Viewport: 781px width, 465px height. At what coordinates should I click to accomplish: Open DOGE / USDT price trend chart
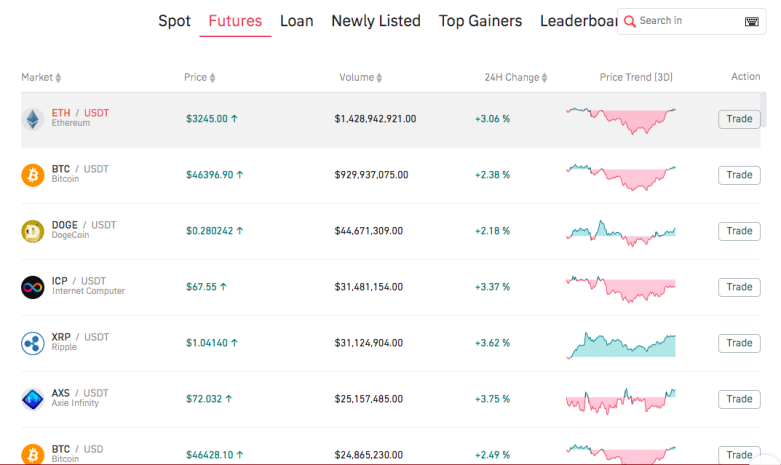[621, 233]
